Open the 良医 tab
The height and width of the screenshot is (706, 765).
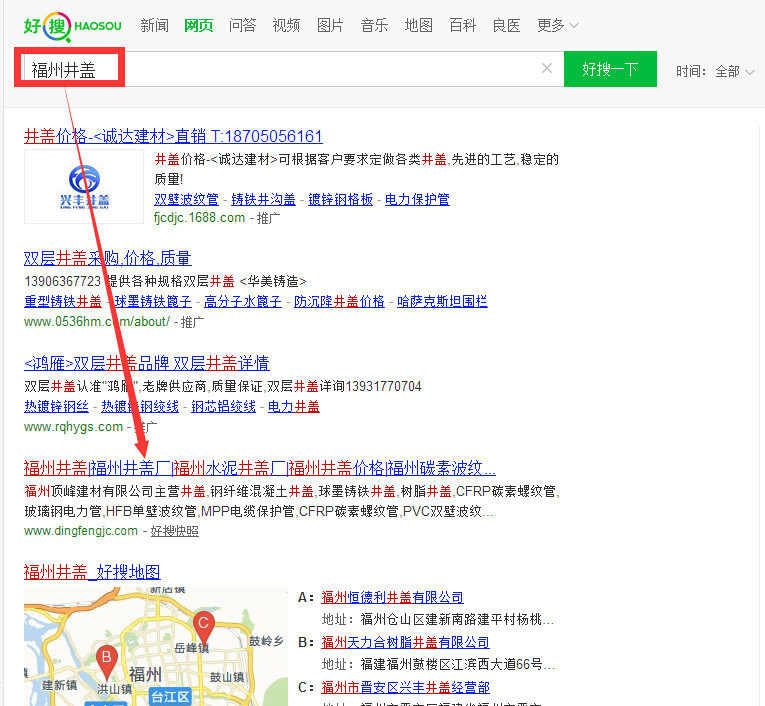coord(506,25)
